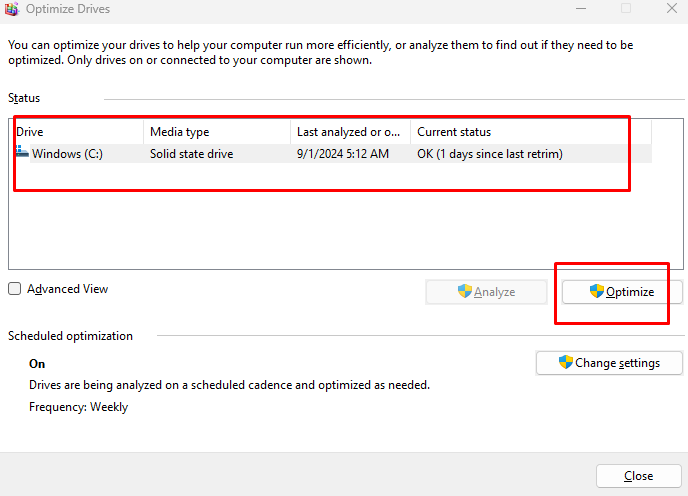Open Change settings for scheduled optimization
The height and width of the screenshot is (496, 688).
(x=609, y=362)
